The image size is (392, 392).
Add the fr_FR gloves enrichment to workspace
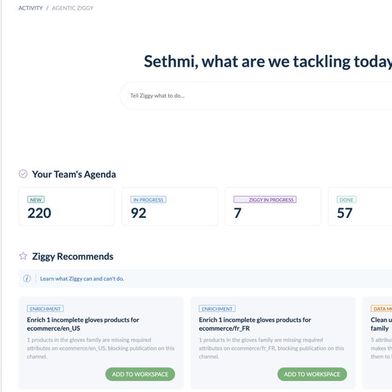tap(312, 374)
